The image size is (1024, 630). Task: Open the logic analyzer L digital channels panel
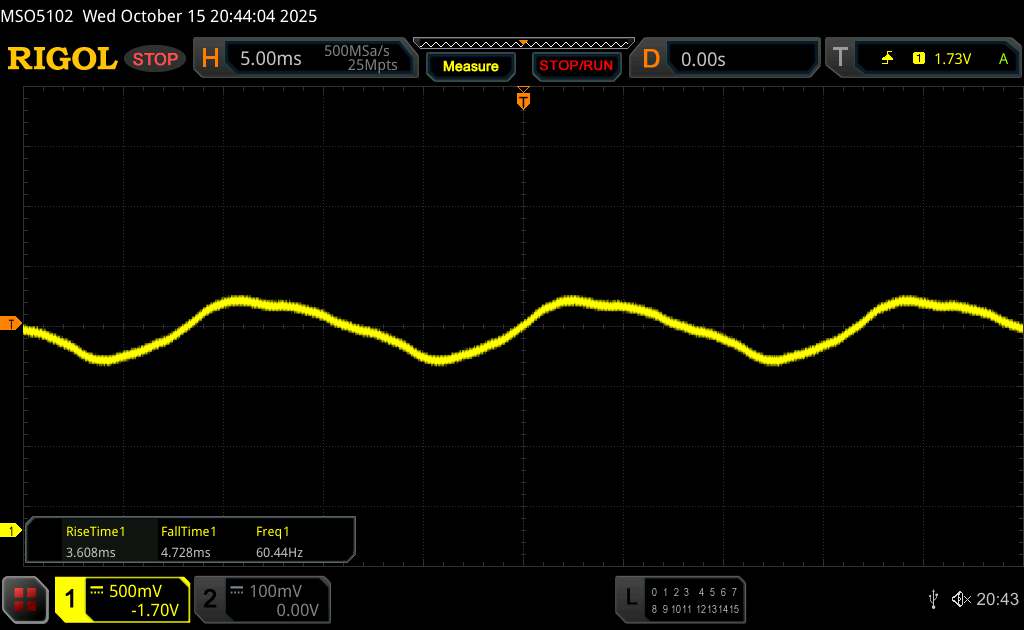[679, 599]
